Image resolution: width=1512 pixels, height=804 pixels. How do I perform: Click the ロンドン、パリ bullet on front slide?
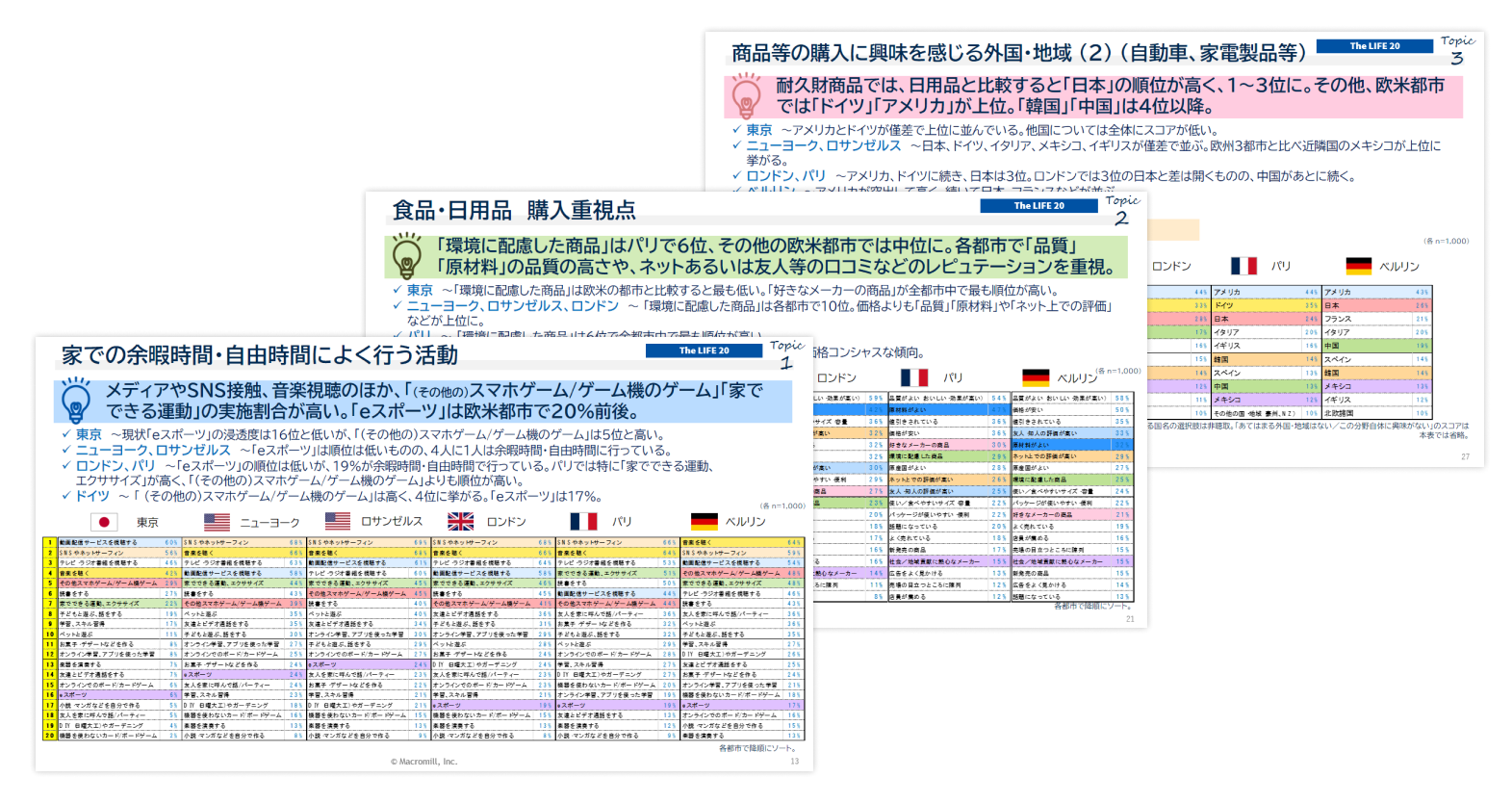[115, 465]
